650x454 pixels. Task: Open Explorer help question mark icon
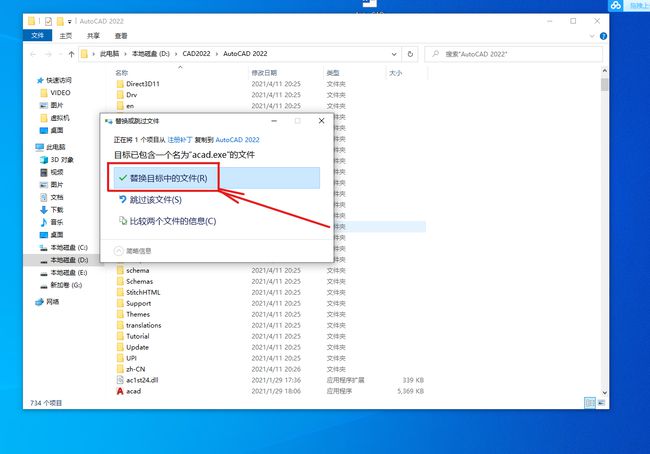(x=604, y=36)
